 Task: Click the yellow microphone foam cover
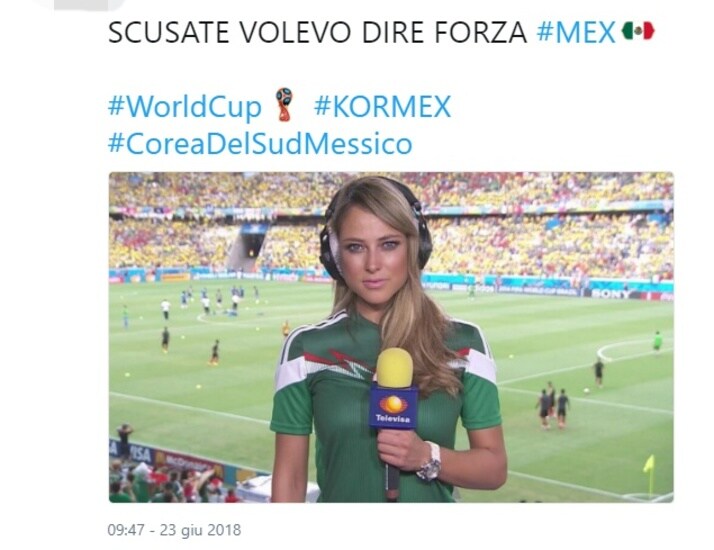[x=394, y=367]
